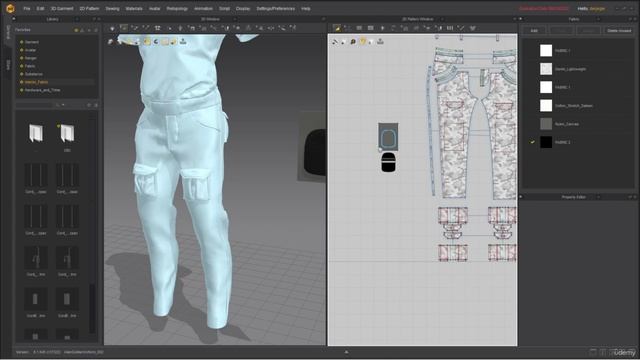The height and width of the screenshot is (360, 640).
Task: Open the Sewing menu
Action: (x=112, y=9)
